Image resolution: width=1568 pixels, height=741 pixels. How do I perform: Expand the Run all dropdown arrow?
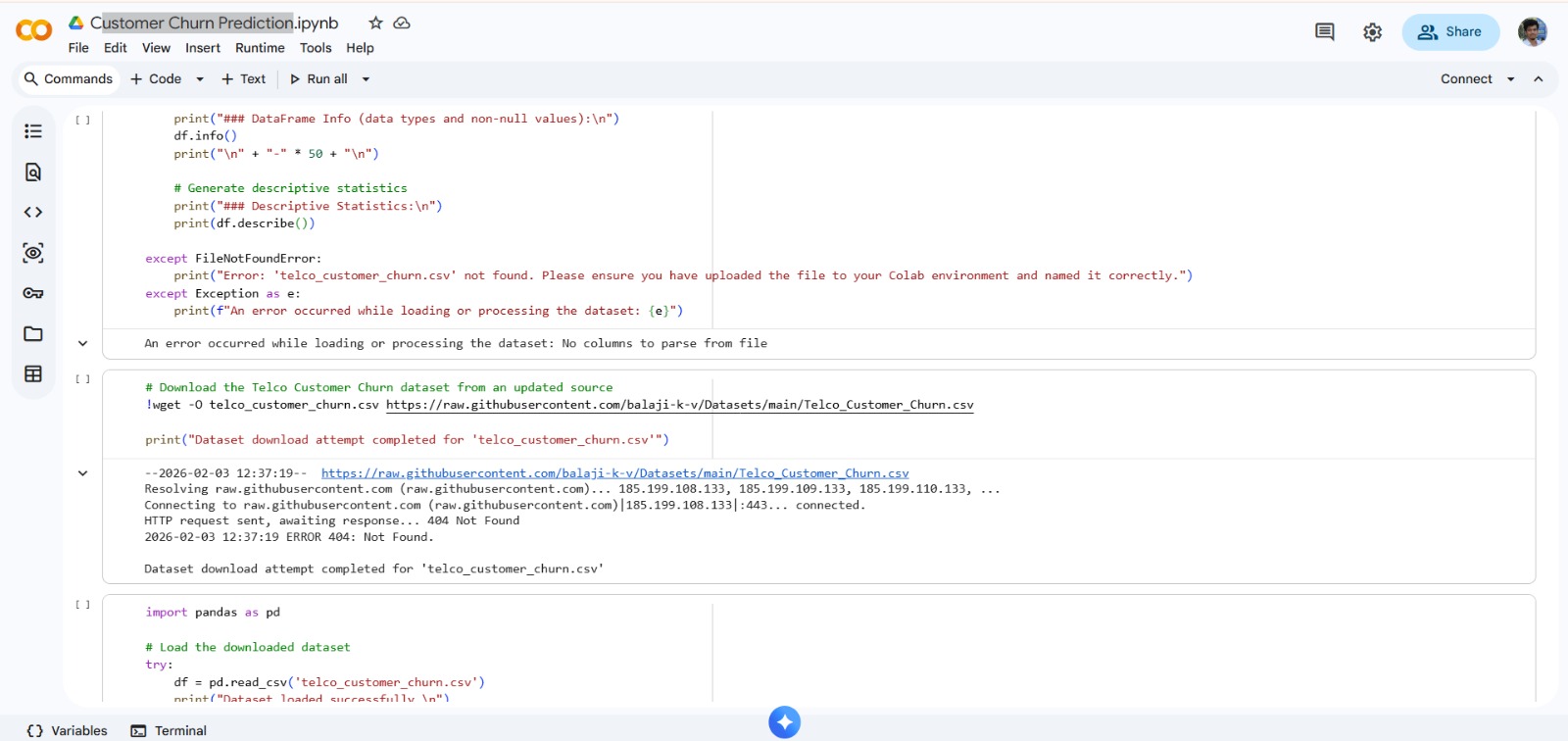(367, 79)
